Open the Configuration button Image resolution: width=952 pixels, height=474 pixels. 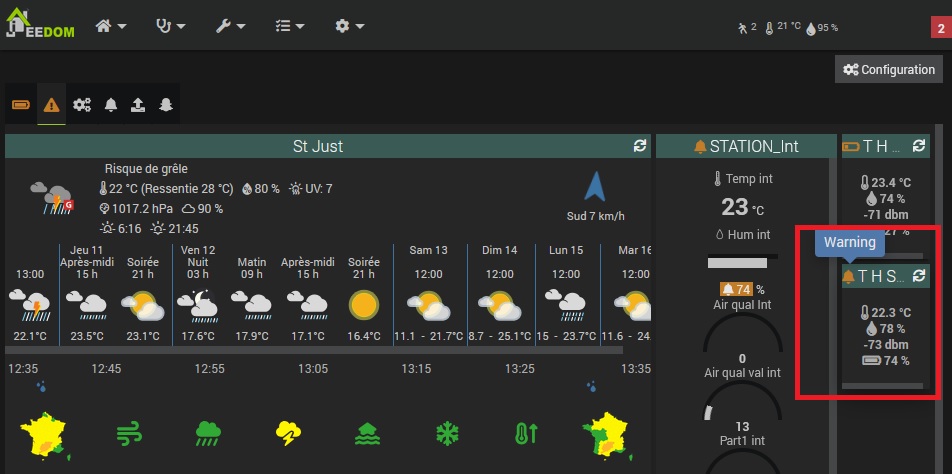coord(889,69)
